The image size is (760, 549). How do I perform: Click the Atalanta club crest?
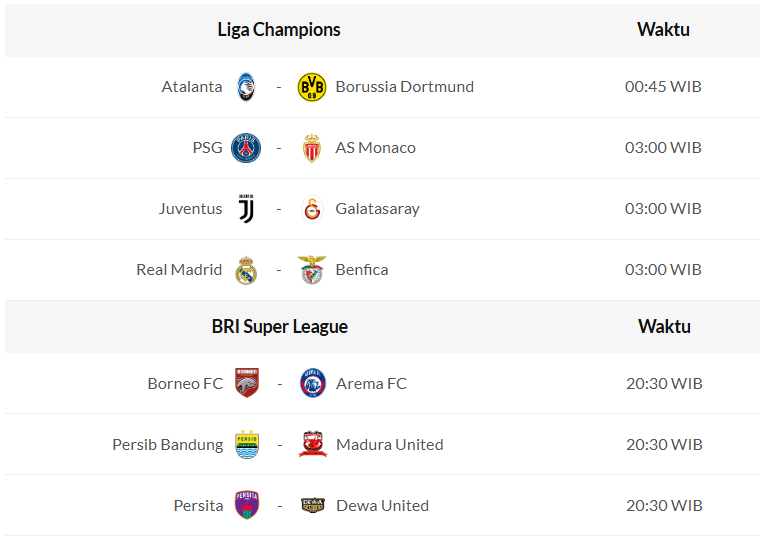click(246, 87)
